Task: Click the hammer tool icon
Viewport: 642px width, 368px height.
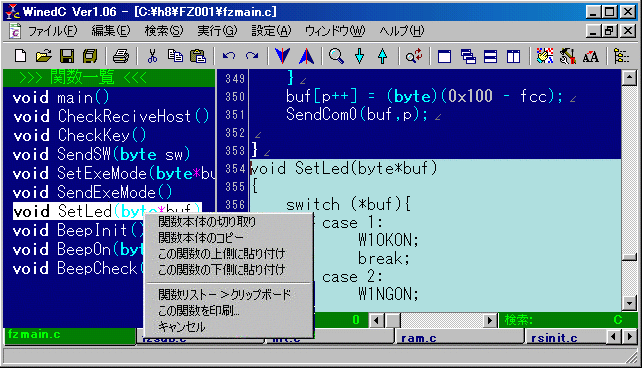Action: [568, 56]
